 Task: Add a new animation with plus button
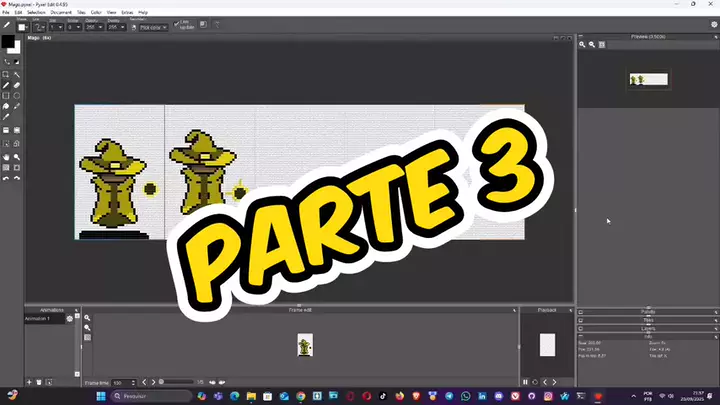27,382
